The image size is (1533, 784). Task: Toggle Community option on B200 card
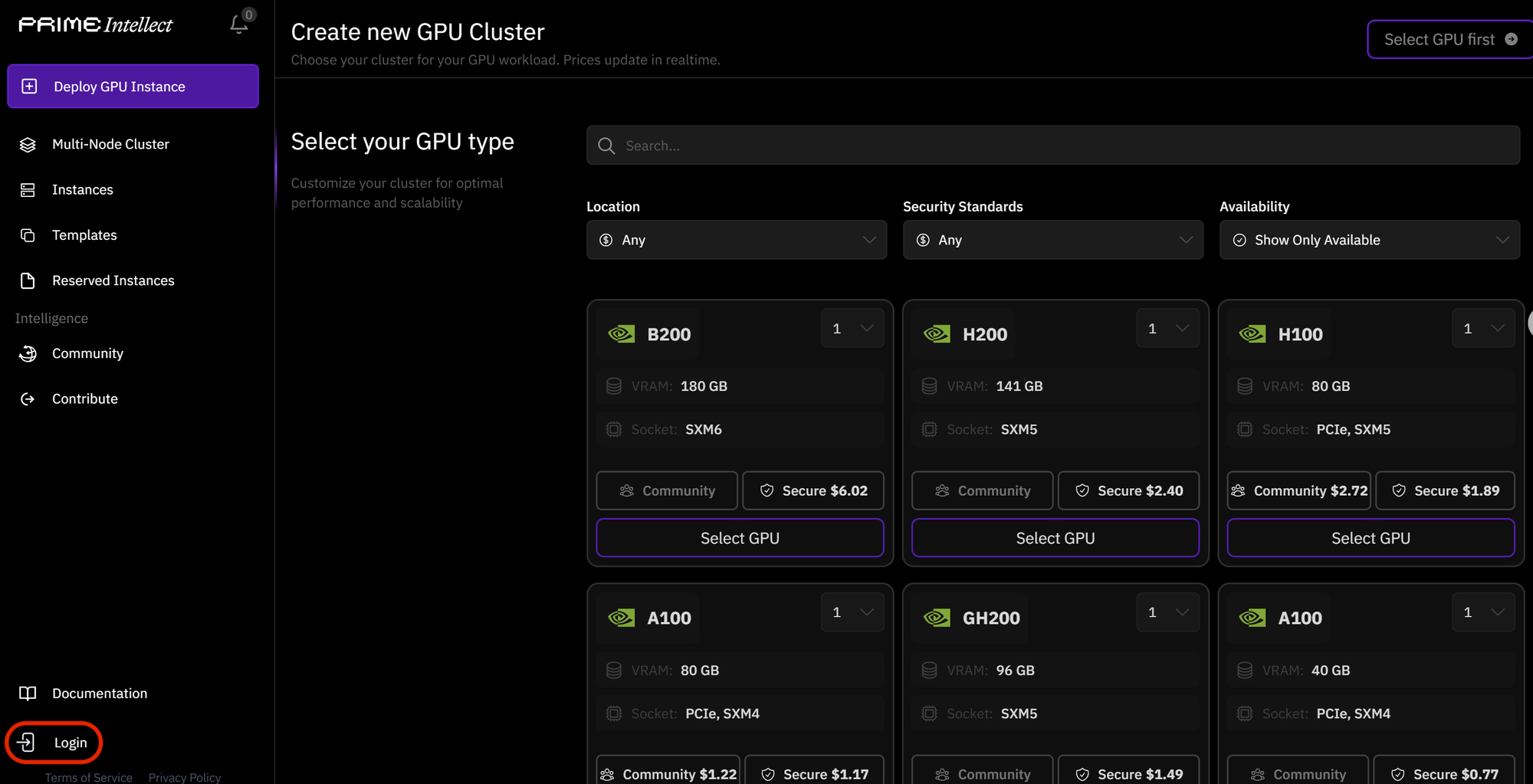(x=667, y=490)
